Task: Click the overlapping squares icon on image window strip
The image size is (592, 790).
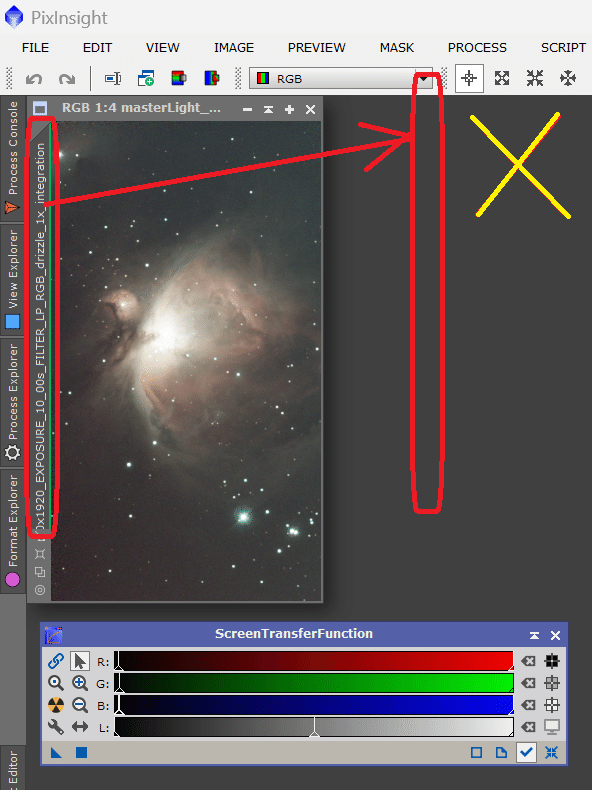Action: pyautogui.click(x=40, y=572)
